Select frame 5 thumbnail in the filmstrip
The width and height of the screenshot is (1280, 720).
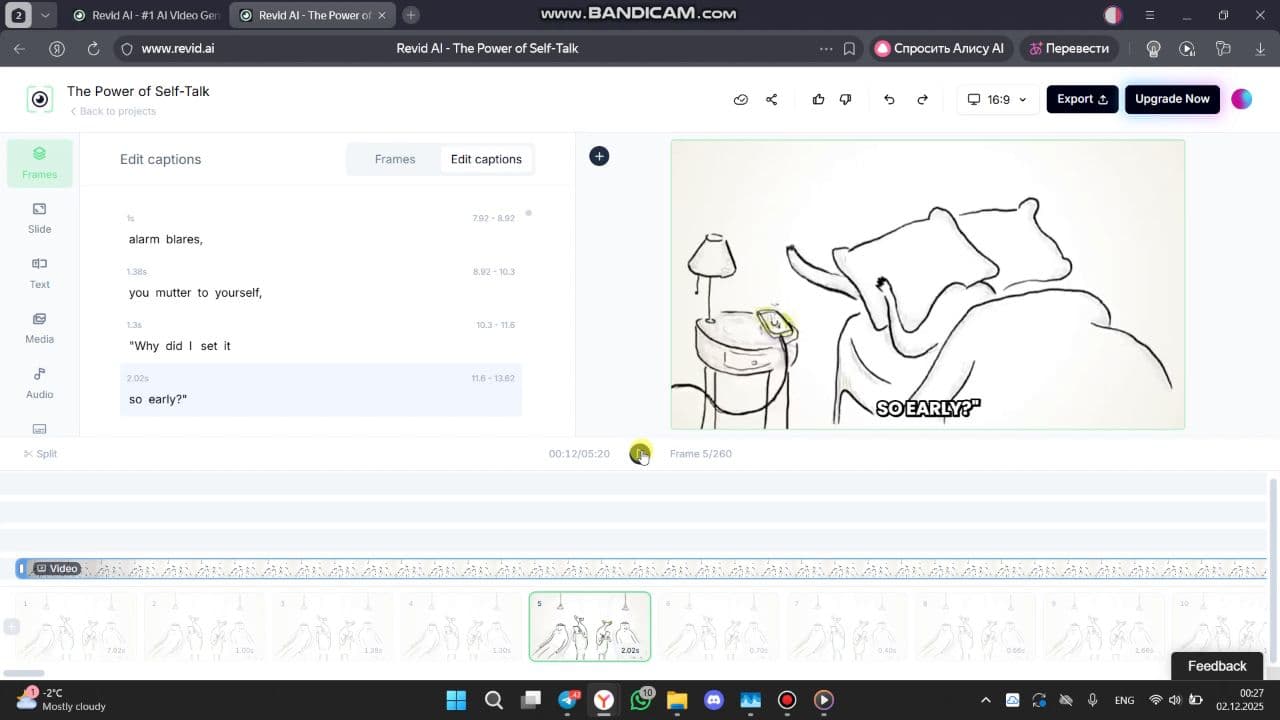(589, 625)
